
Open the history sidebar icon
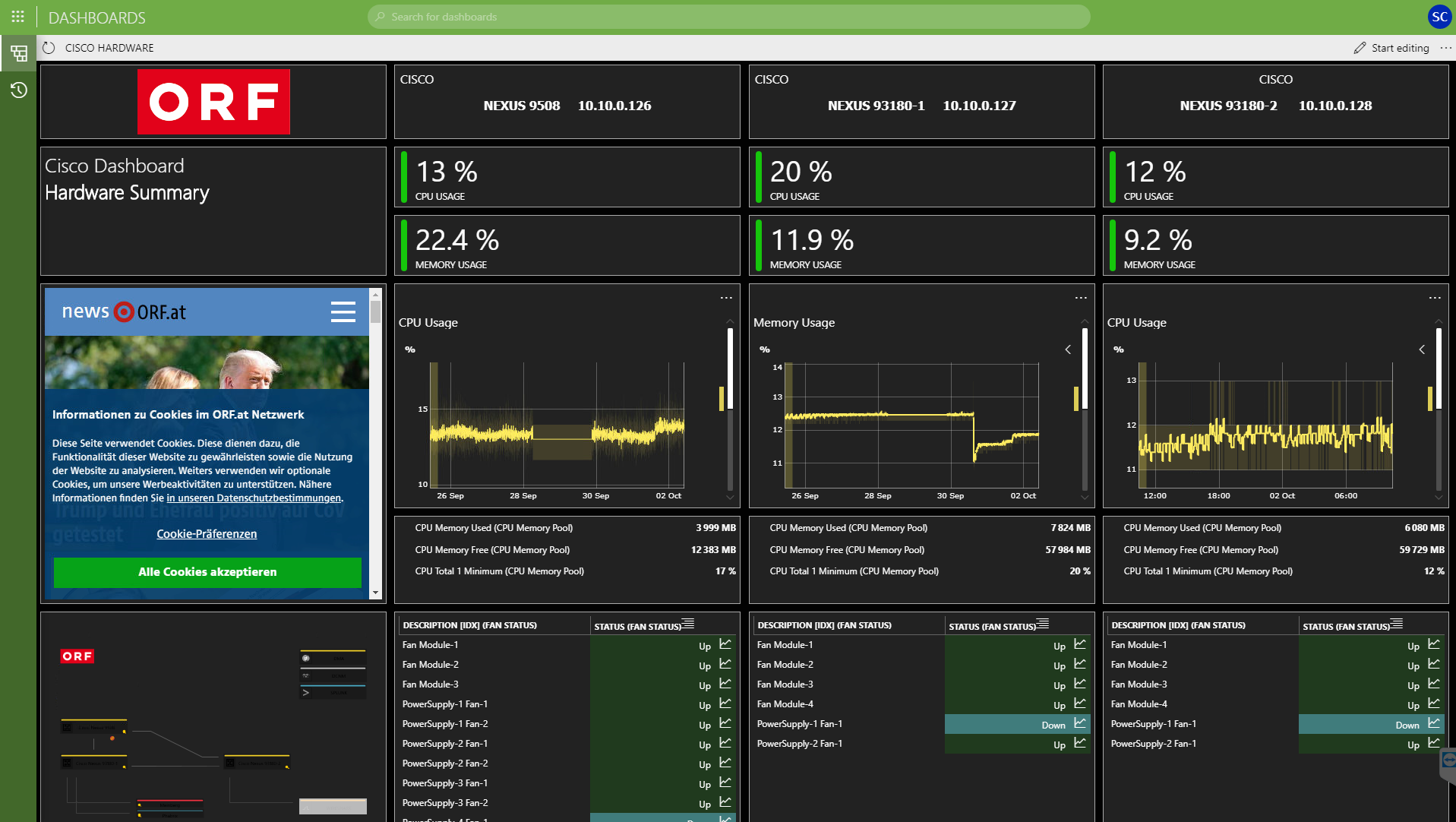tap(18, 90)
